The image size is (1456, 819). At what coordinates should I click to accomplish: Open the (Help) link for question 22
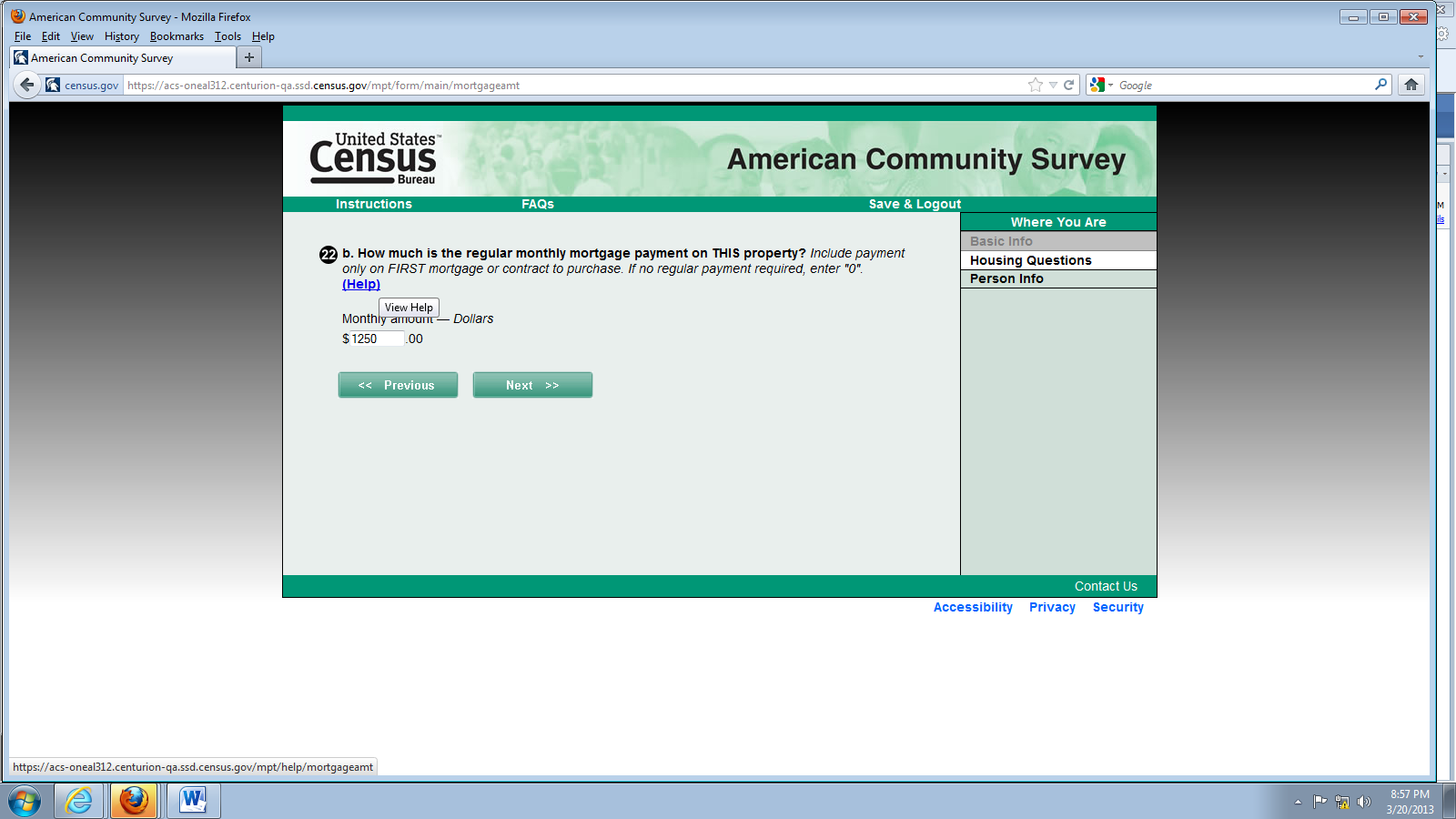361,284
